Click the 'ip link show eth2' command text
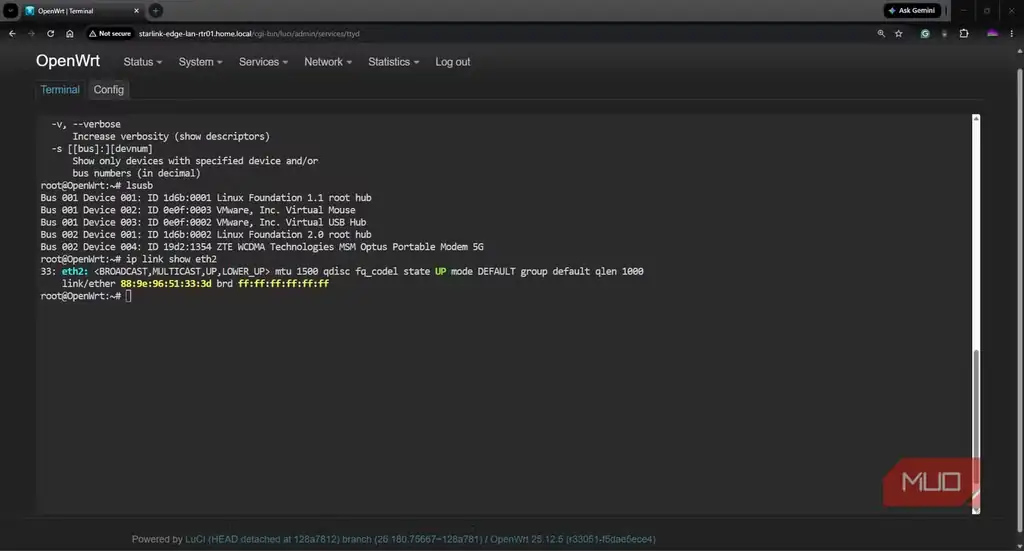Viewport: 1024px width, 551px height. (171, 259)
